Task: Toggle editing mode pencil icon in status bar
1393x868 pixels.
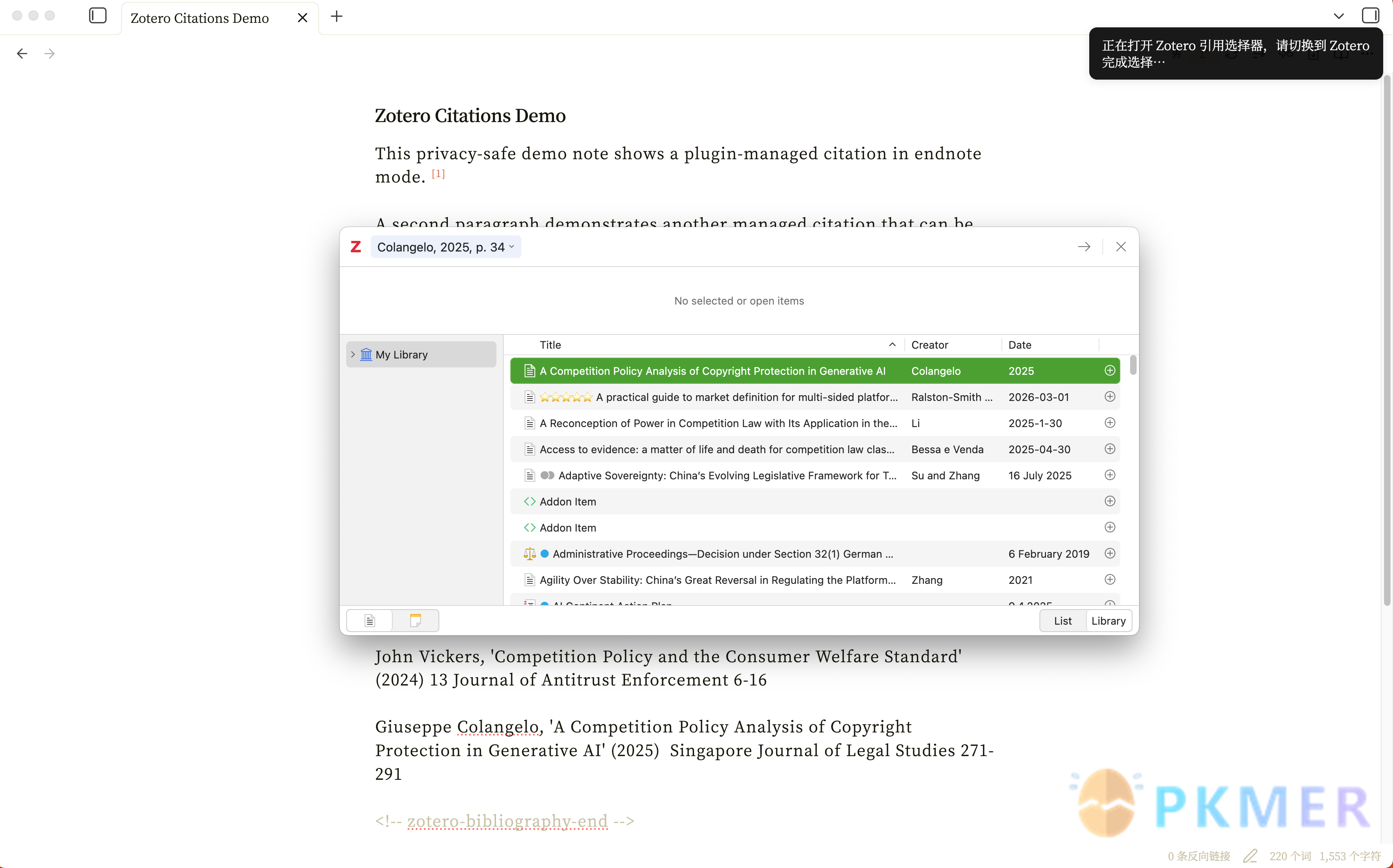Action: tap(1250, 856)
